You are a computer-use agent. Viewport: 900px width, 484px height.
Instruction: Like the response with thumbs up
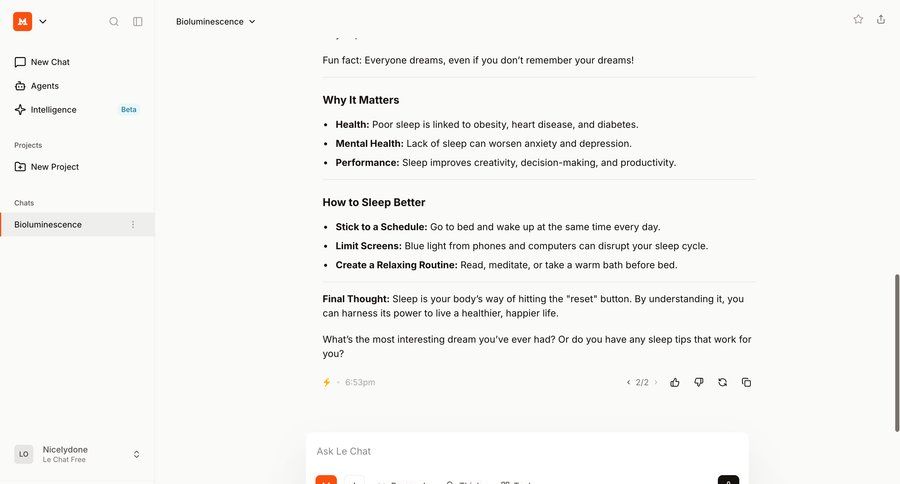[675, 382]
